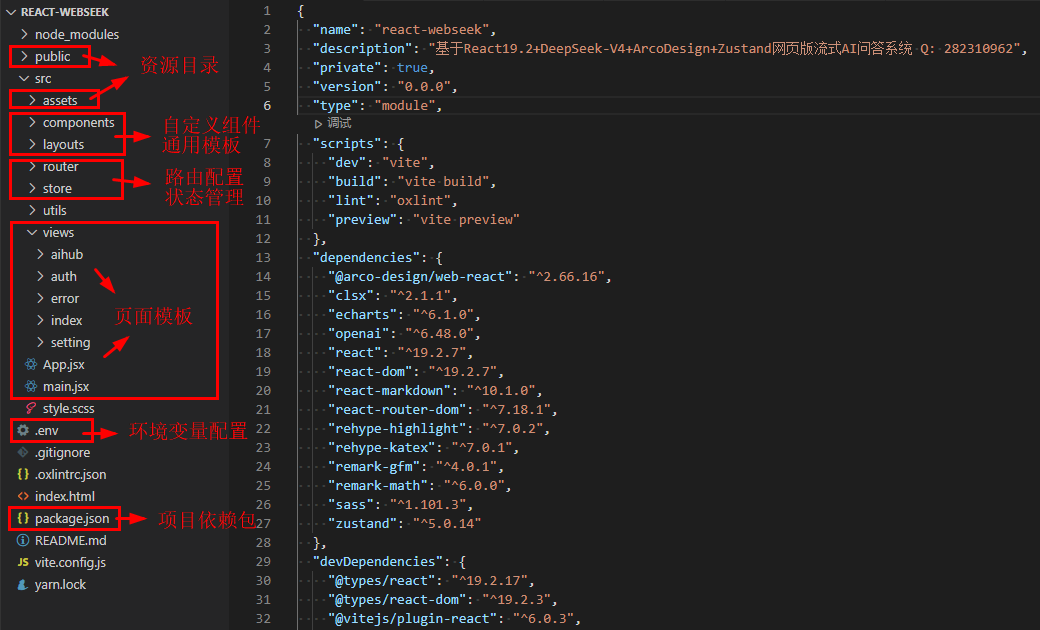Click the yarn icon beside yarn.lock
1040x630 pixels.
tap(23, 584)
